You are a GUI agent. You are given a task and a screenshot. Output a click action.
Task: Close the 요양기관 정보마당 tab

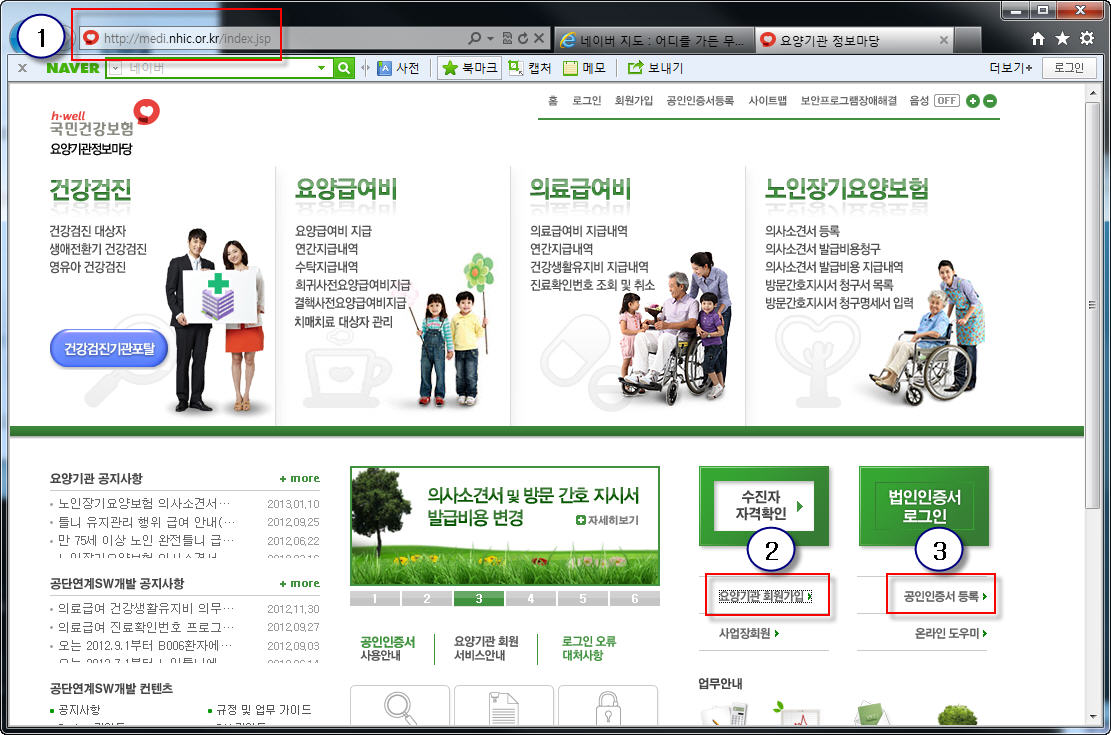click(944, 40)
